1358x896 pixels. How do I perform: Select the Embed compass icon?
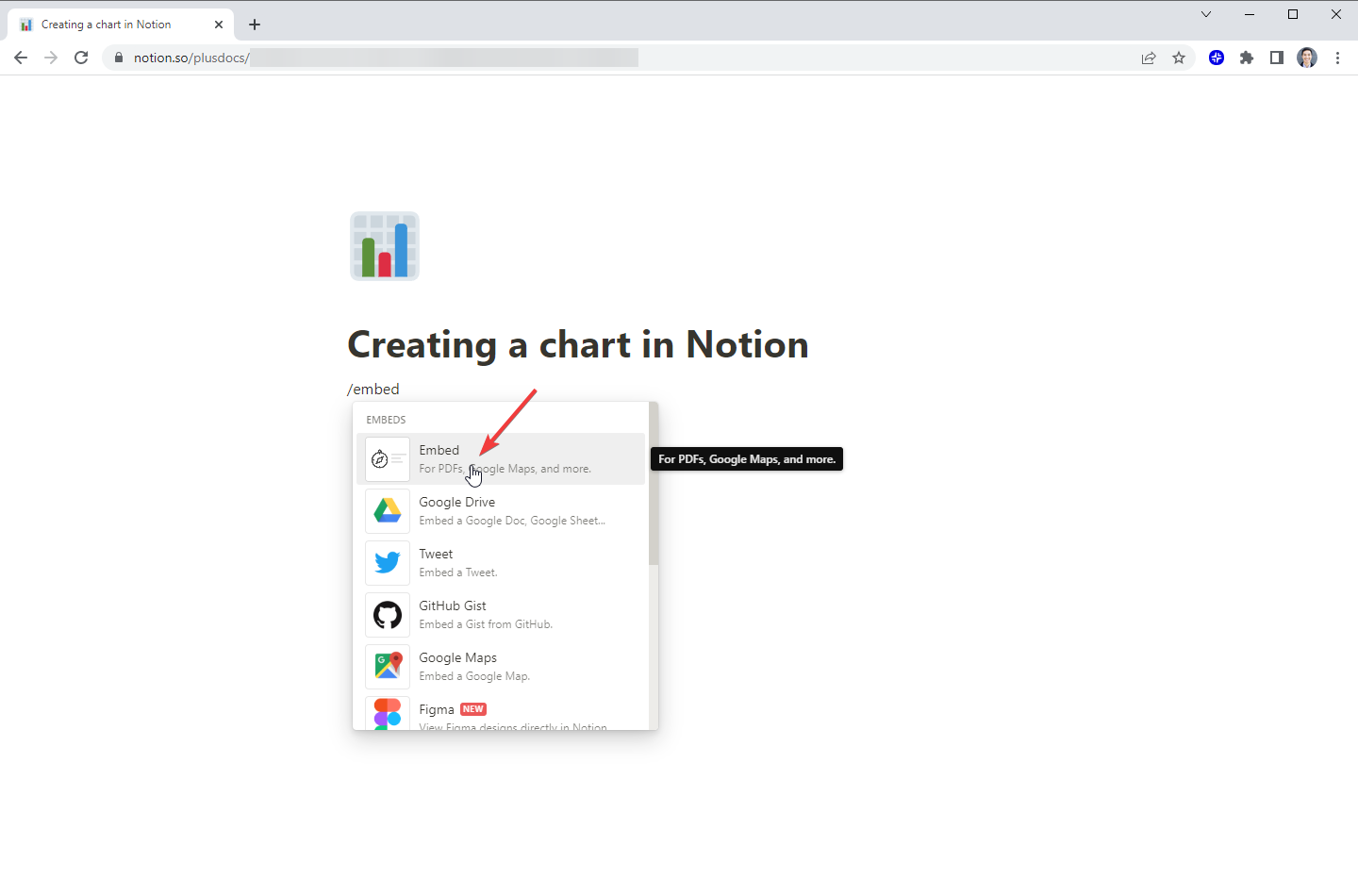(x=387, y=459)
